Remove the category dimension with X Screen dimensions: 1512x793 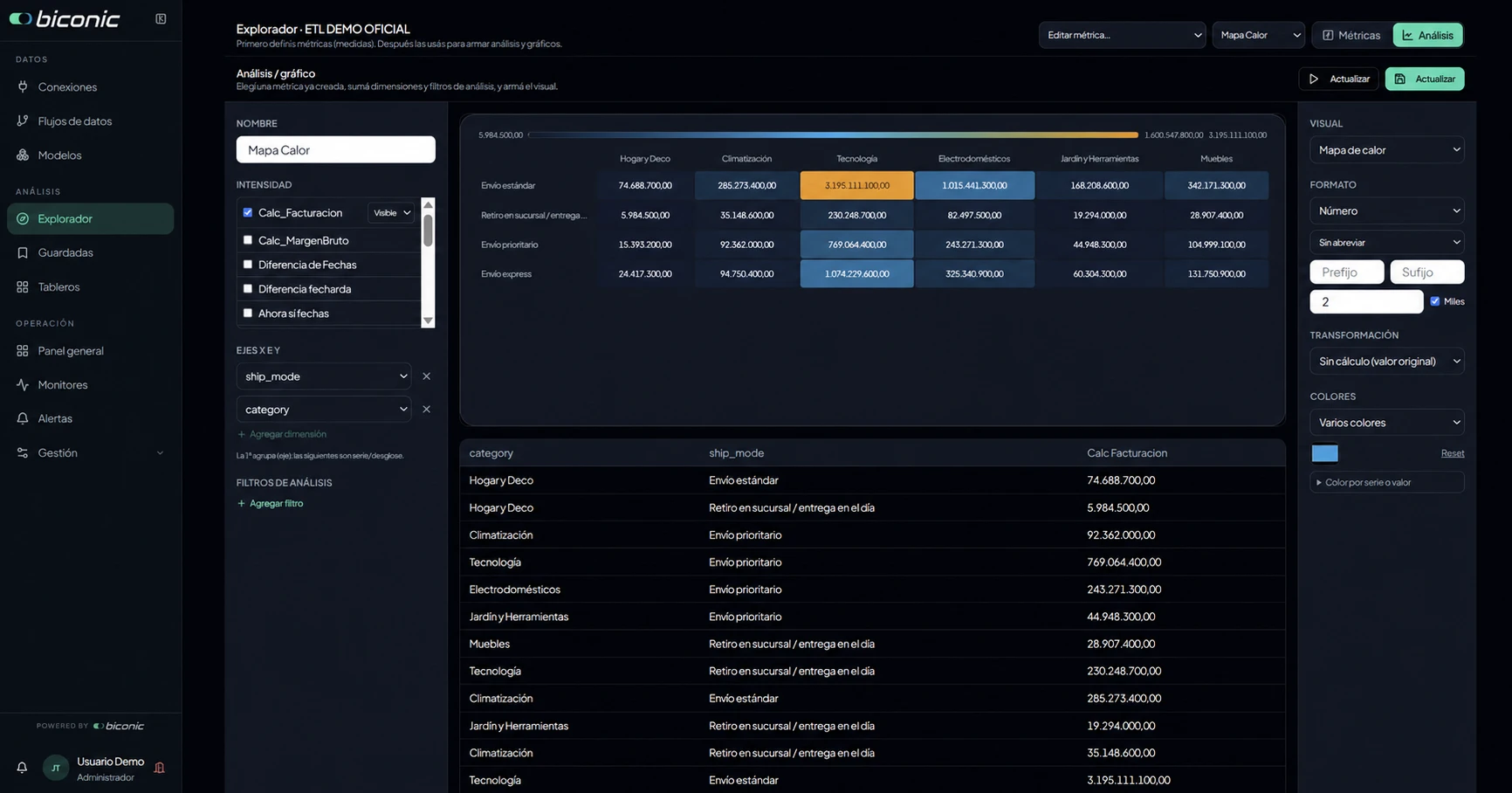coord(426,409)
